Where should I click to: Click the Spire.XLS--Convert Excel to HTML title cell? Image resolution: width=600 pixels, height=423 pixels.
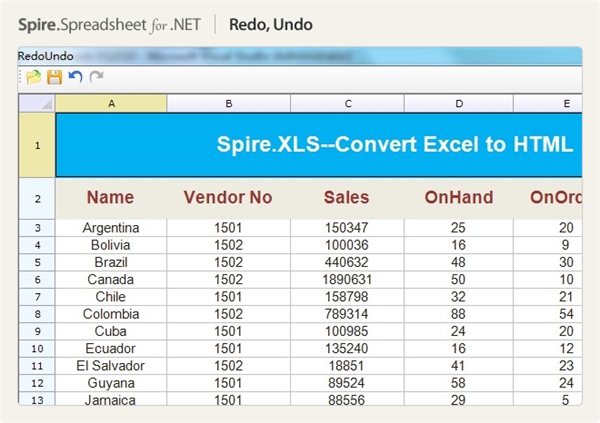tap(319, 145)
